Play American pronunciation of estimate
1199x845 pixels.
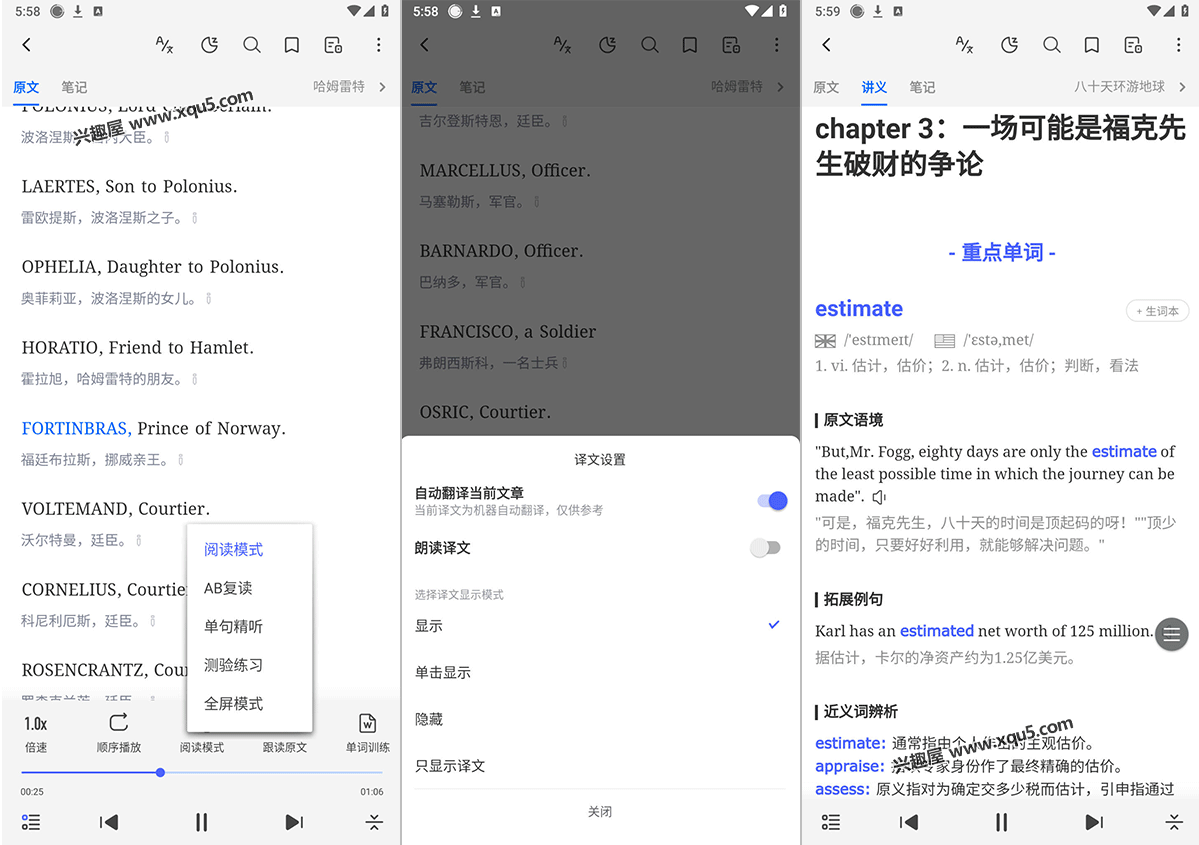pos(944,340)
